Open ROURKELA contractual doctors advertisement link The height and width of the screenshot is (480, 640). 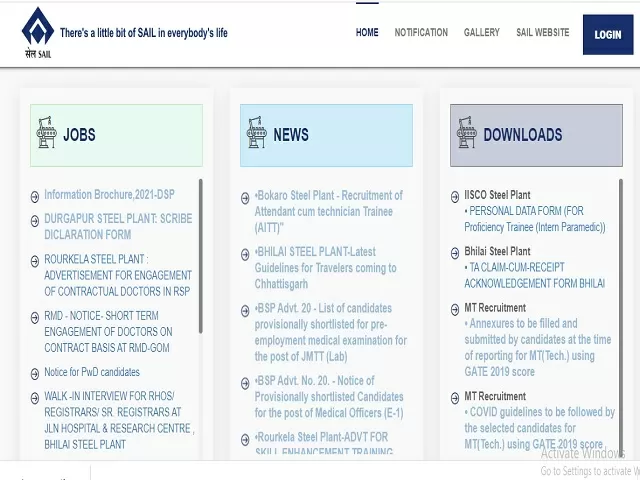click(118, 275)
